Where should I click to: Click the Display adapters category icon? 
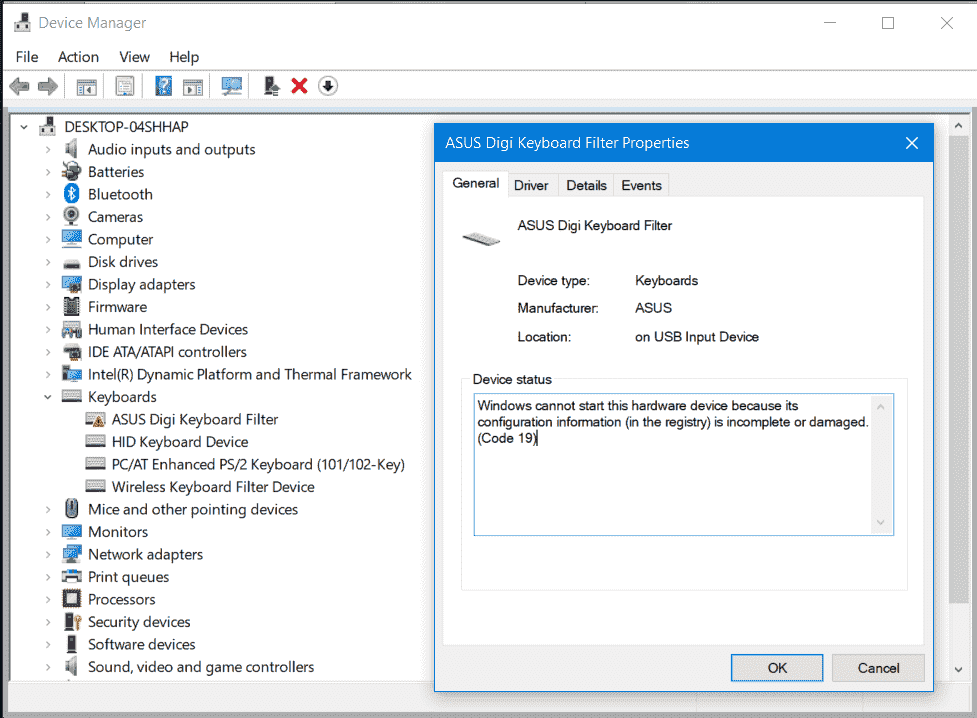coord(72,284)
